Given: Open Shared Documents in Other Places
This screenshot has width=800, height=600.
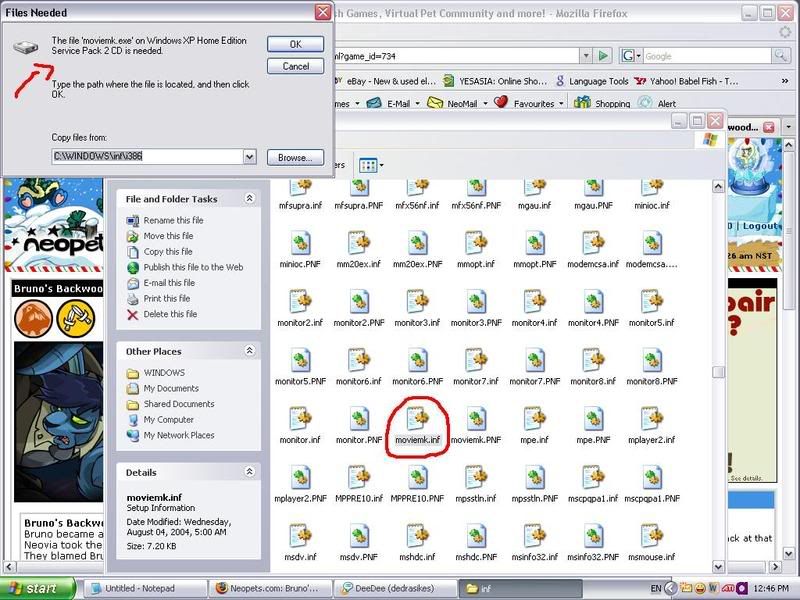Looking at the screenshot, I should [179, 404].
